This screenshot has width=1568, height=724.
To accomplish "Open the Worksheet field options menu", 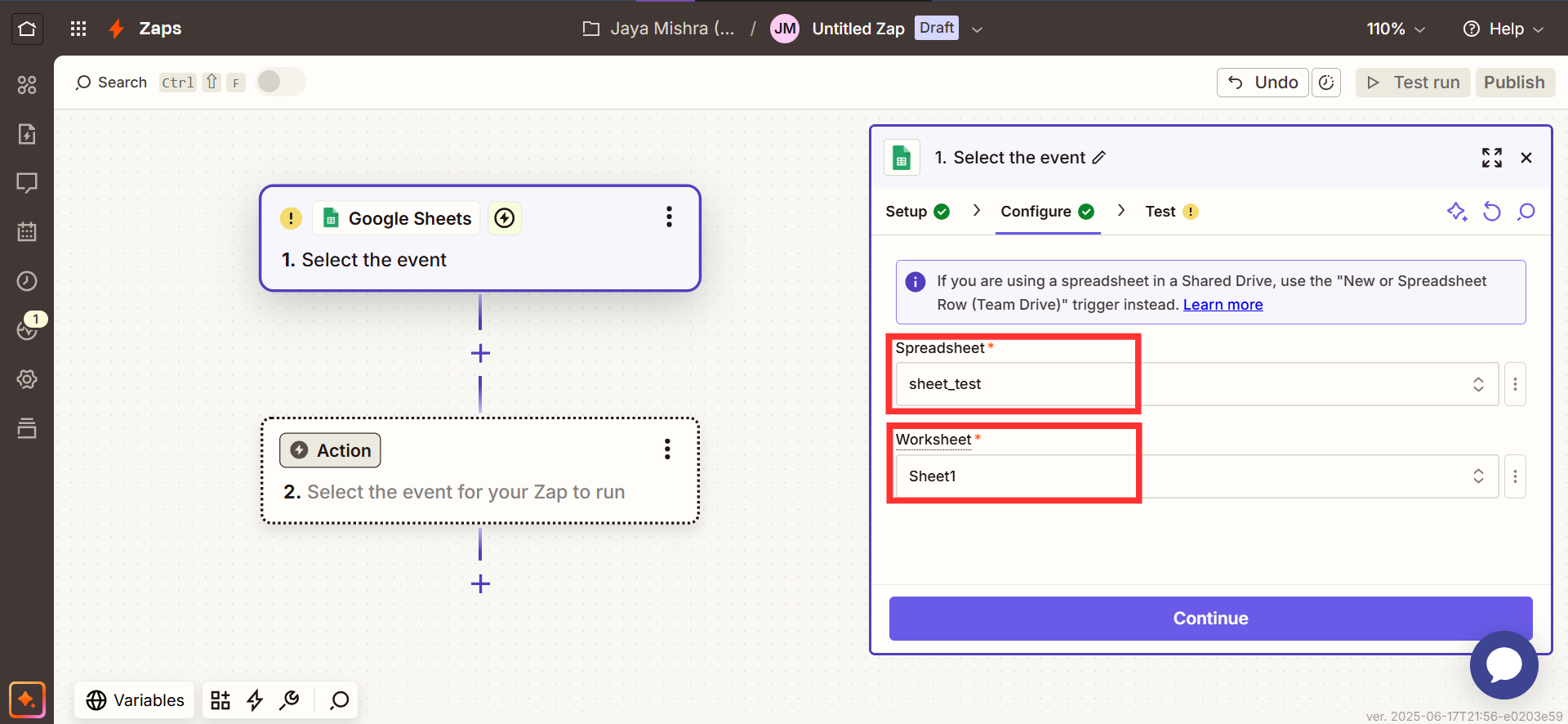I will click(x=1515, y=476).
